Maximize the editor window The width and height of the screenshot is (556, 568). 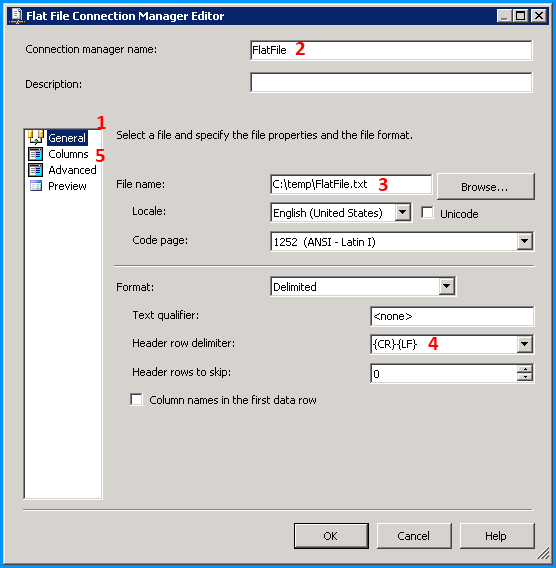point(521,16)
